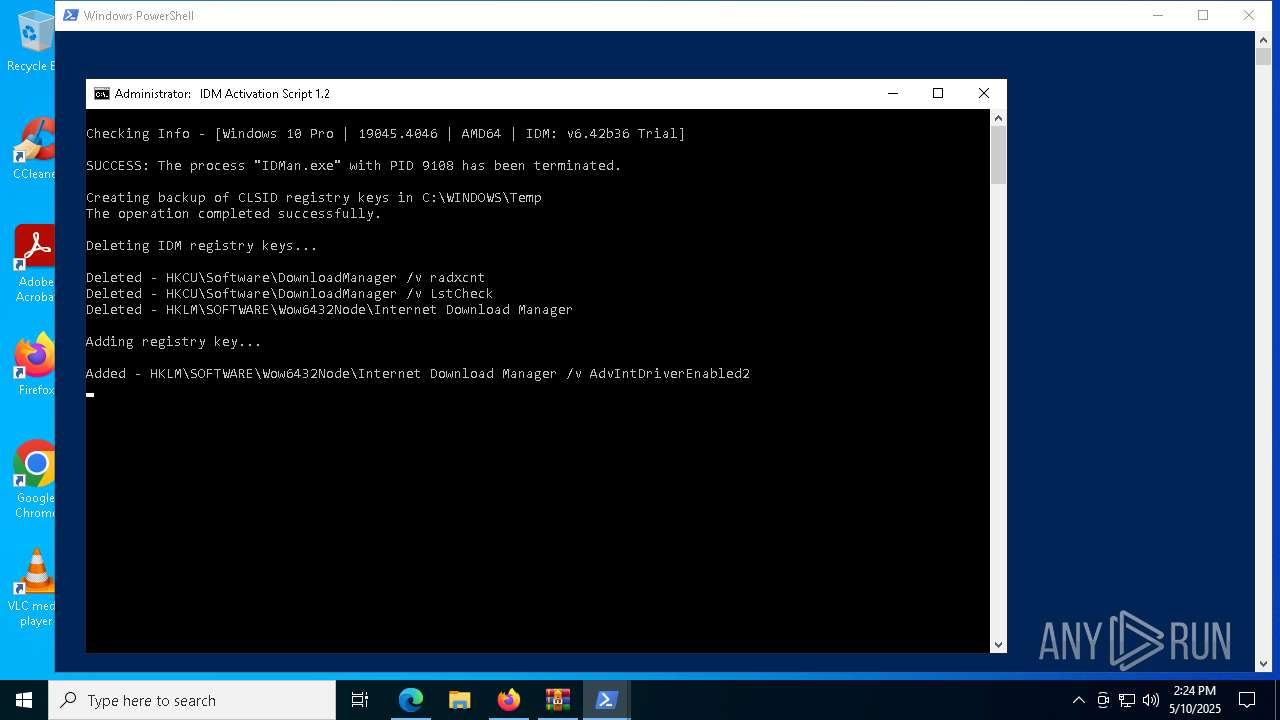Open the network status tray icon

point(1126,700)
